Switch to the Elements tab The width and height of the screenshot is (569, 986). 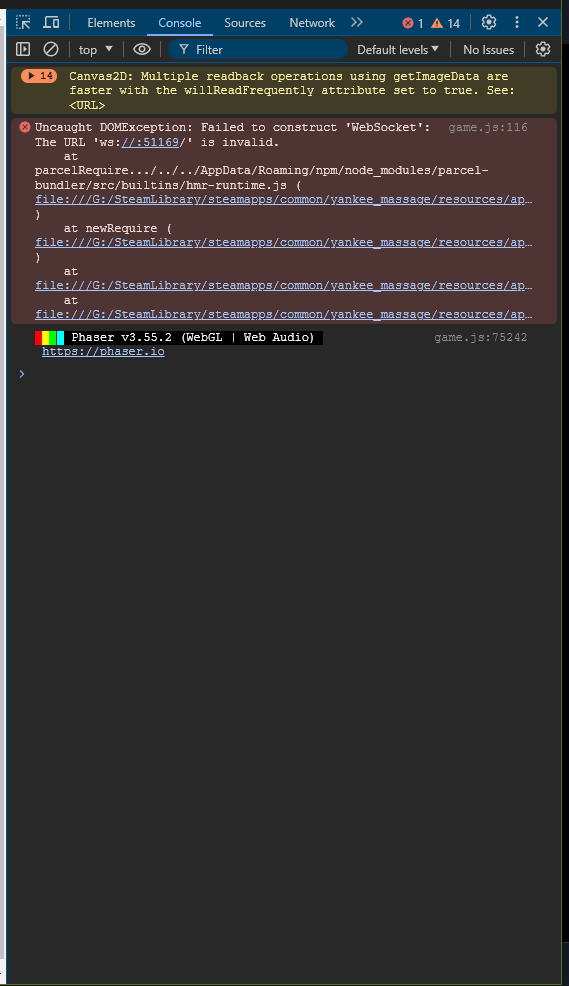[x=111, y=23]
